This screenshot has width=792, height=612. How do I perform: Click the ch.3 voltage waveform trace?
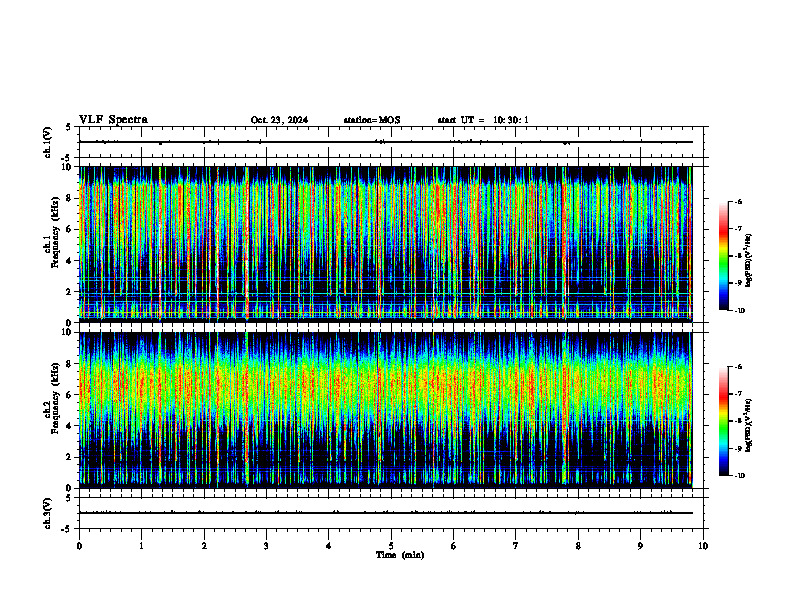tap(385, 513)
